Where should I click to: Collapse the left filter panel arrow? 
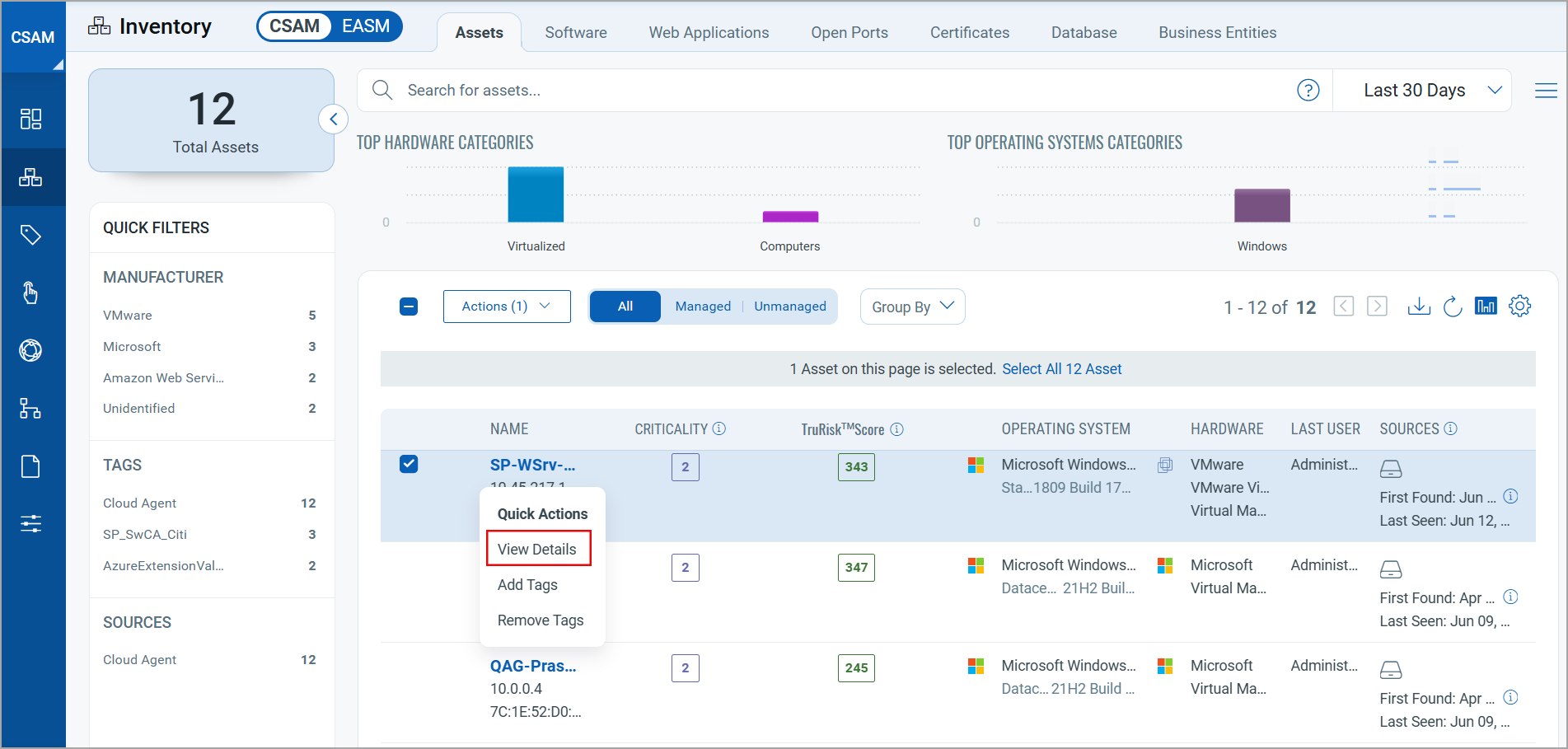[333, 119]
